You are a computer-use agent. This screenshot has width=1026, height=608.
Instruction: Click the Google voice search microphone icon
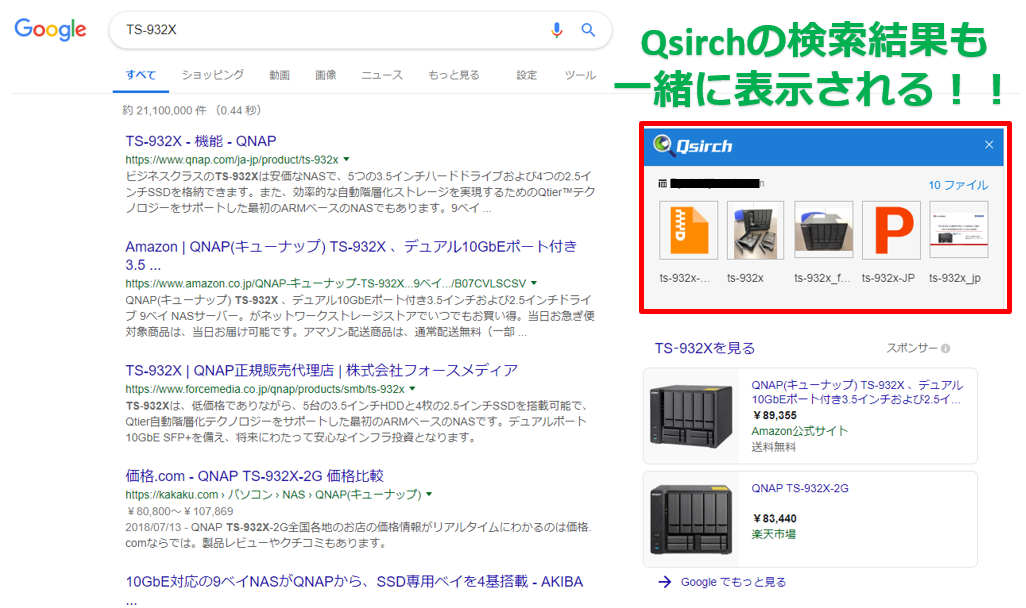coord(557,30)
